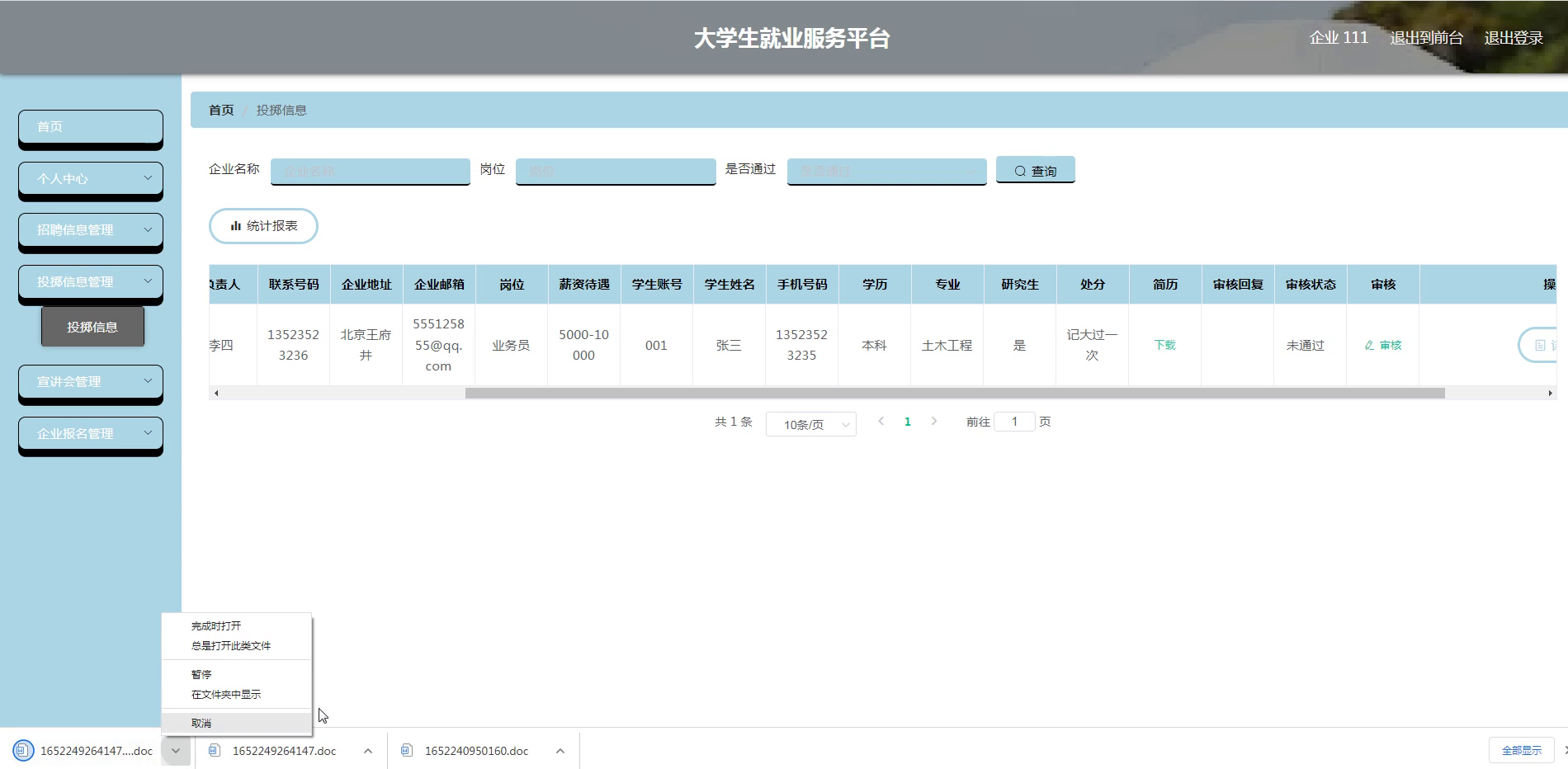Click the table scrollbar right arrow
Screen dimensions: 1568x769
click(1550, 393)
